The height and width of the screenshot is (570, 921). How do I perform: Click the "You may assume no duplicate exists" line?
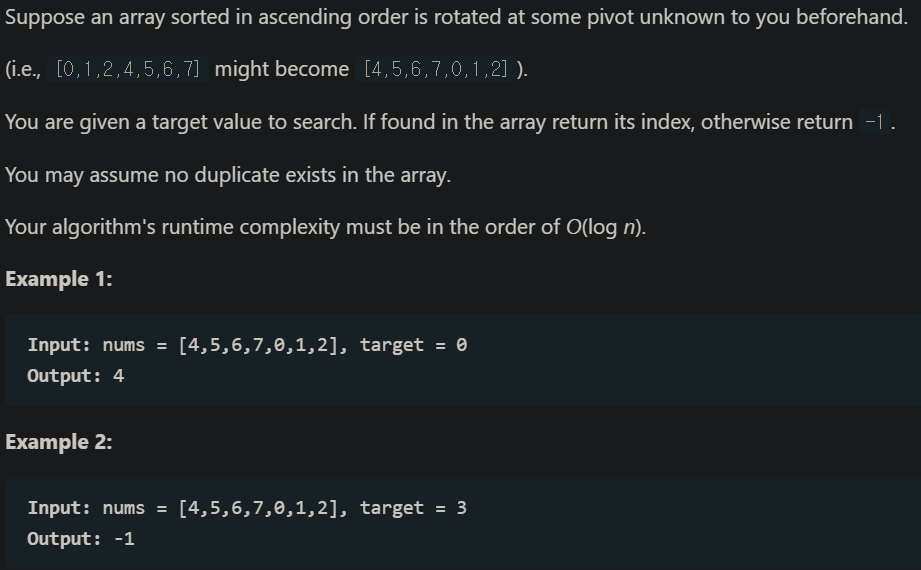(x=228, y=174)
